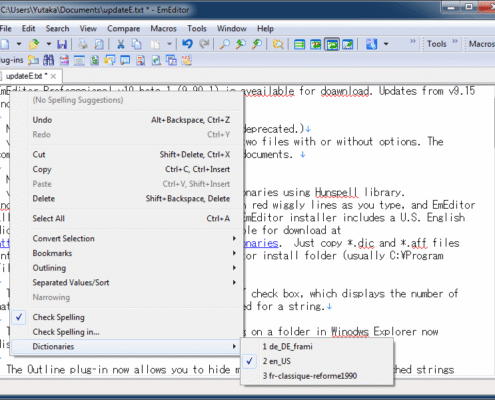
Task: Click the blue dictionaries hyperlink in text
Action: point(261,243)
